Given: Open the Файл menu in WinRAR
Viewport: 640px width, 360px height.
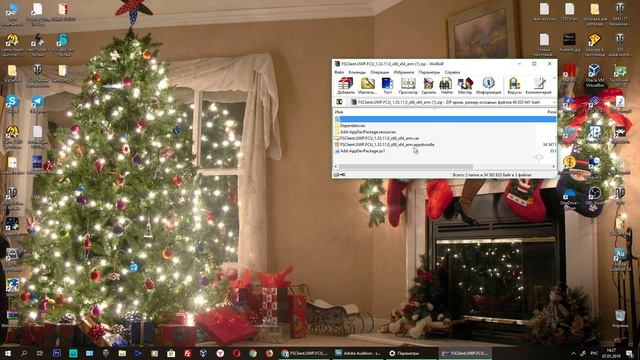Looking at the screenshot, I should pos(339,72).
